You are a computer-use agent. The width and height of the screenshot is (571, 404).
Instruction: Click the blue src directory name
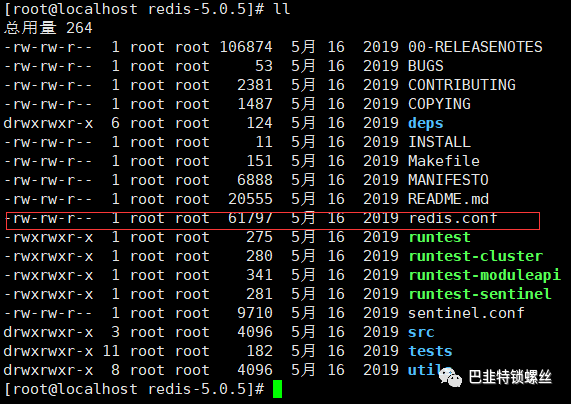point(421,332)
